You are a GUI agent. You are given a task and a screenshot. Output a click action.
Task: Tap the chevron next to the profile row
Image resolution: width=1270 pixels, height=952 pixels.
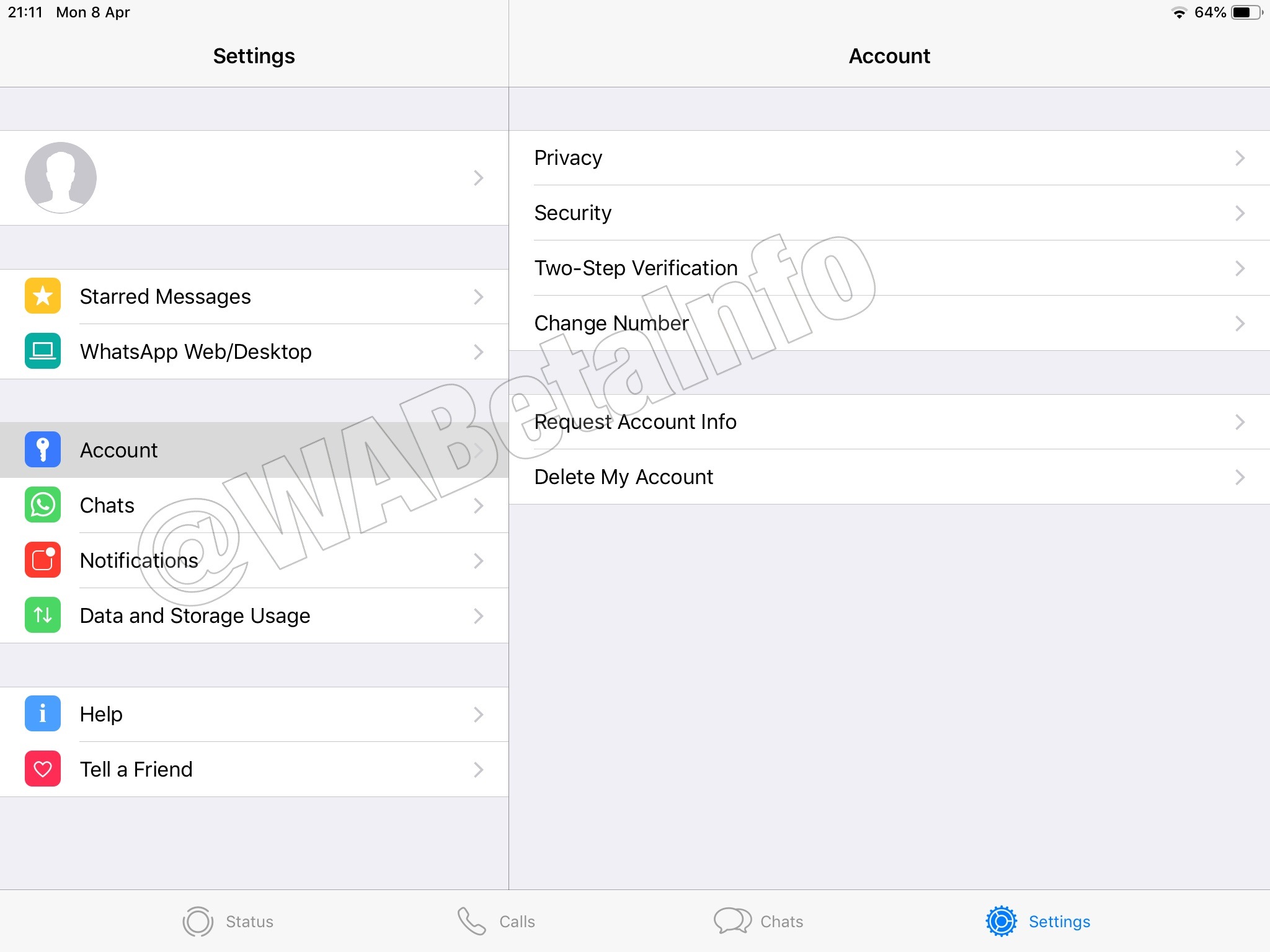point(478,178)
